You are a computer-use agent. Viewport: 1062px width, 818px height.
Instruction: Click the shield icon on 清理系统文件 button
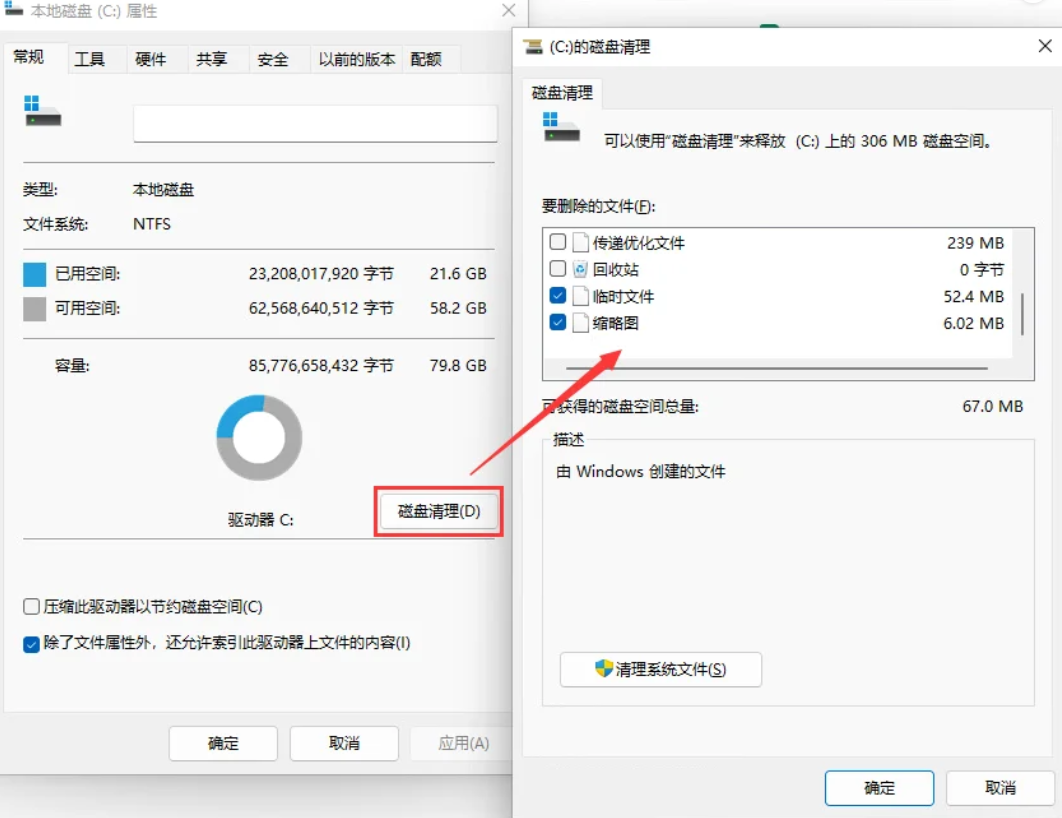click(603, 669)
